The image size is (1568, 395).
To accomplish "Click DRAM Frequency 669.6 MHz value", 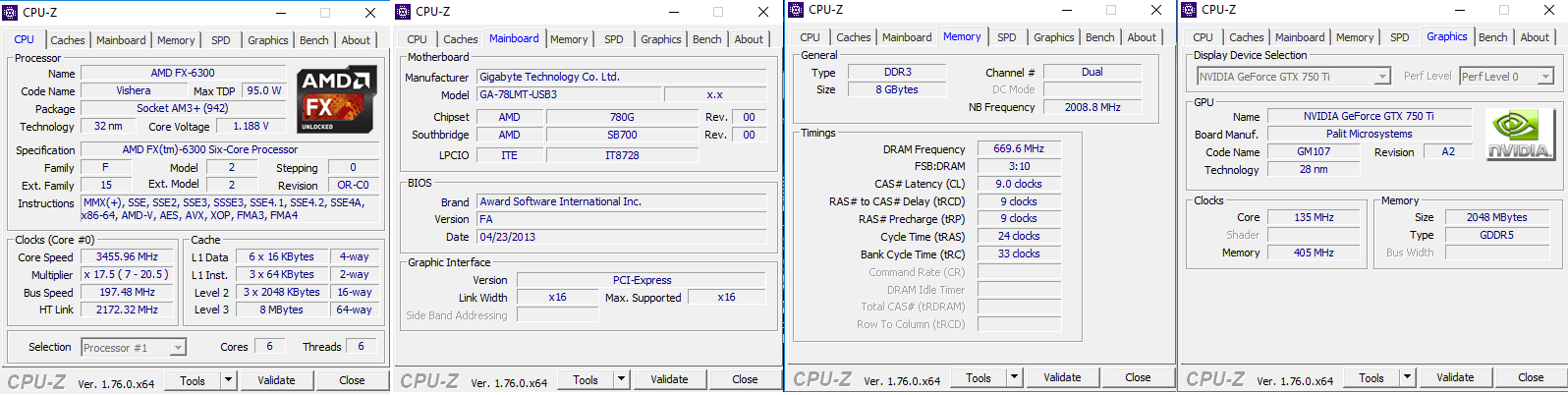I will click(x=1019, y=148).
